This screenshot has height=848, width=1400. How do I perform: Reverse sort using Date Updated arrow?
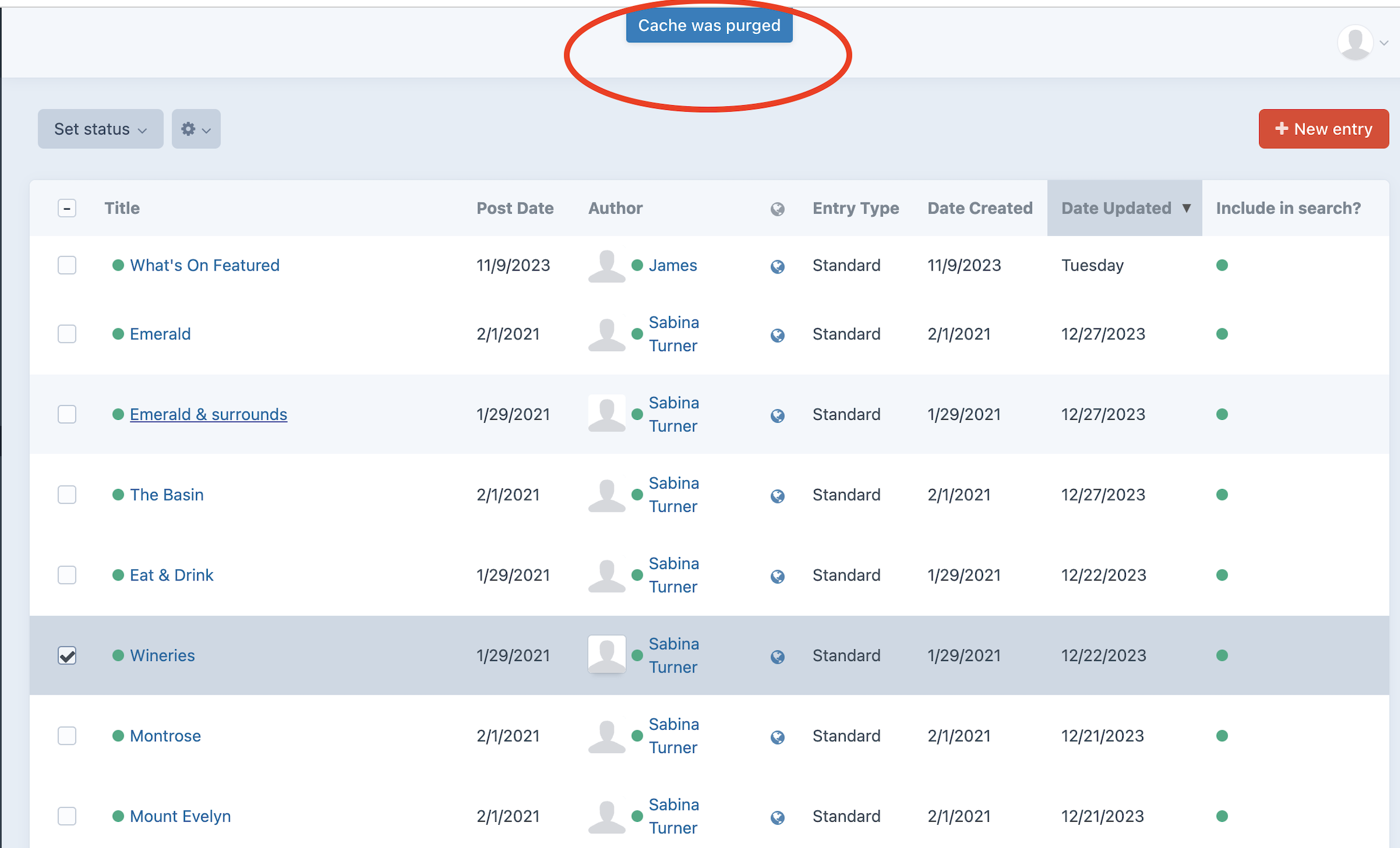[x=1186, y=208]
